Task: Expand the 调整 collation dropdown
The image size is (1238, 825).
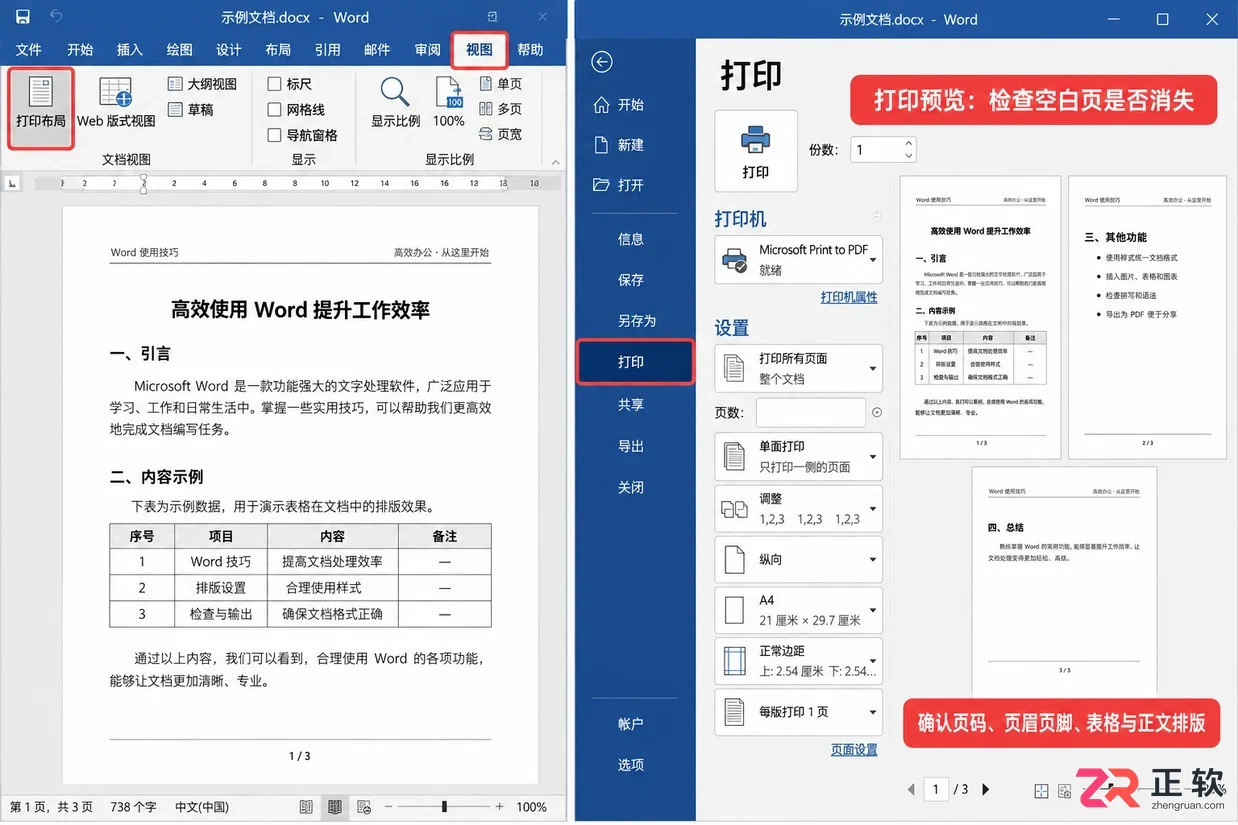Action: (x=799, y=508)
